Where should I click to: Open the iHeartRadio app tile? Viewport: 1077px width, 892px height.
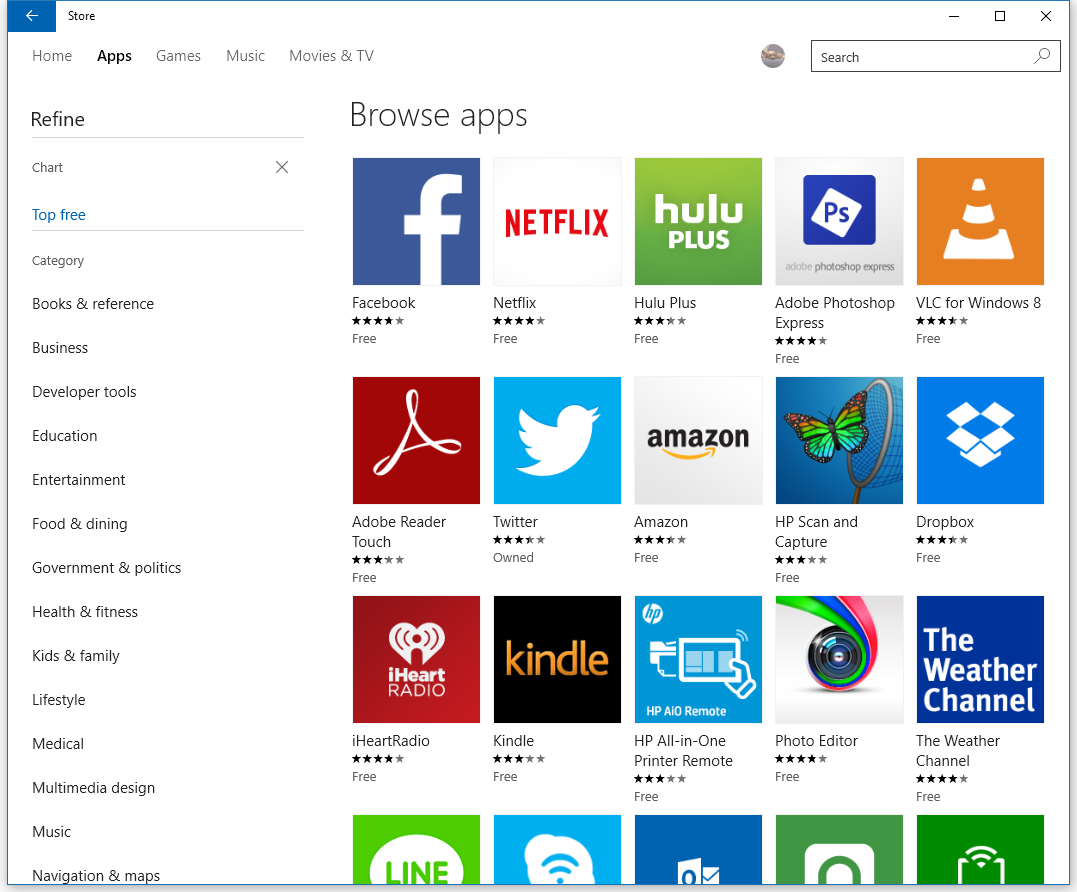click(x=416, y=659)
